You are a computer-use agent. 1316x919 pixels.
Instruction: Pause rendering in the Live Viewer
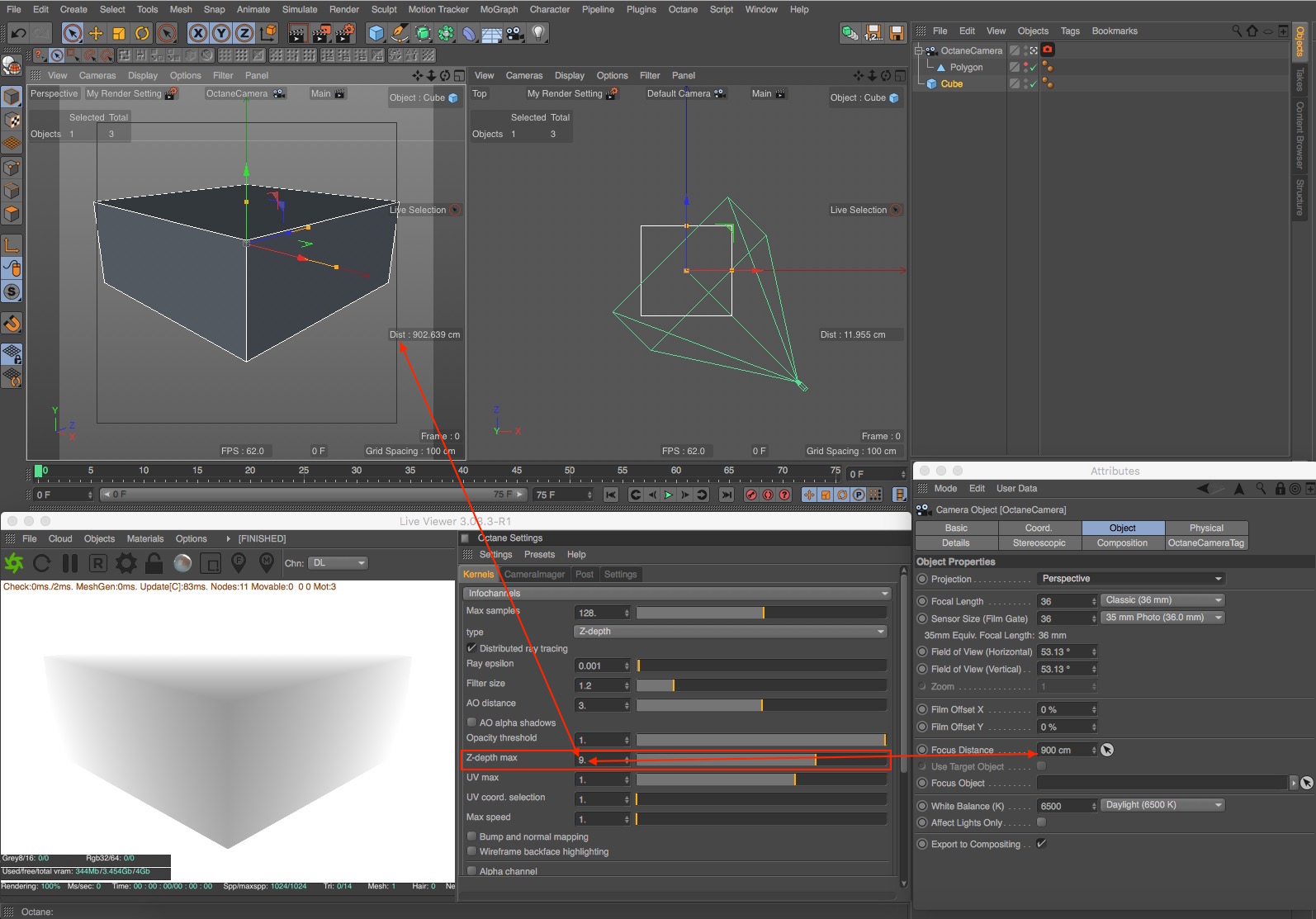(x=70, y=563)
